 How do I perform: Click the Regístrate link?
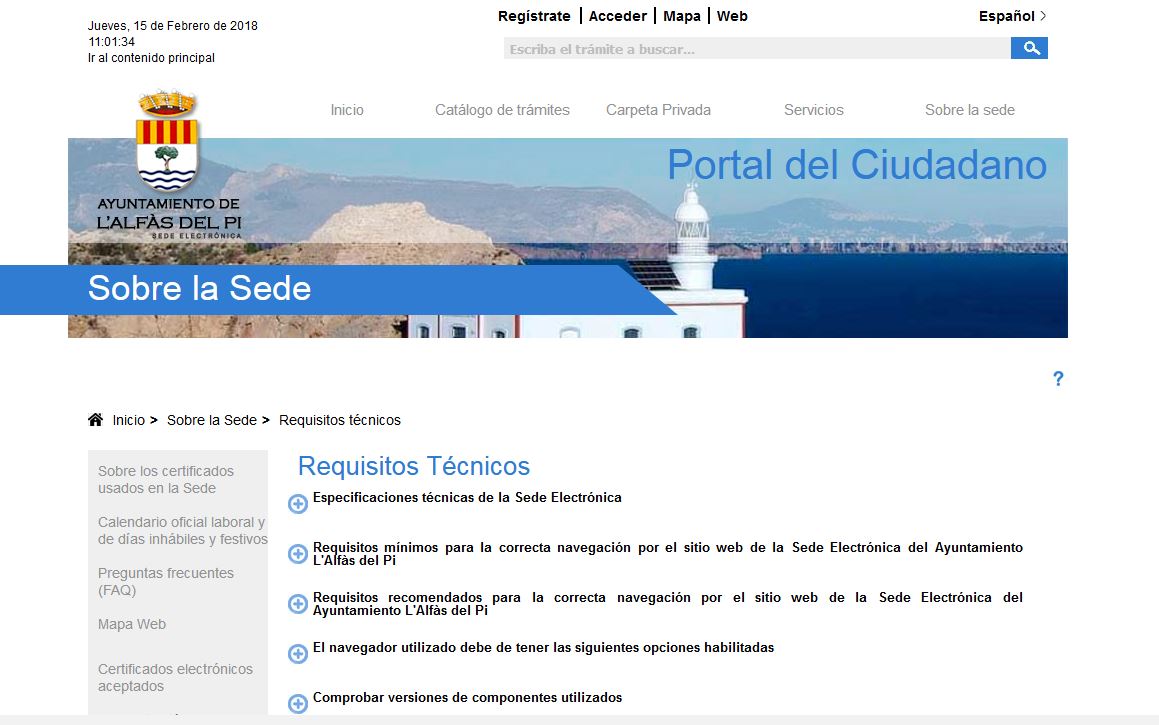pyautogui.click(x=534, y=16)
